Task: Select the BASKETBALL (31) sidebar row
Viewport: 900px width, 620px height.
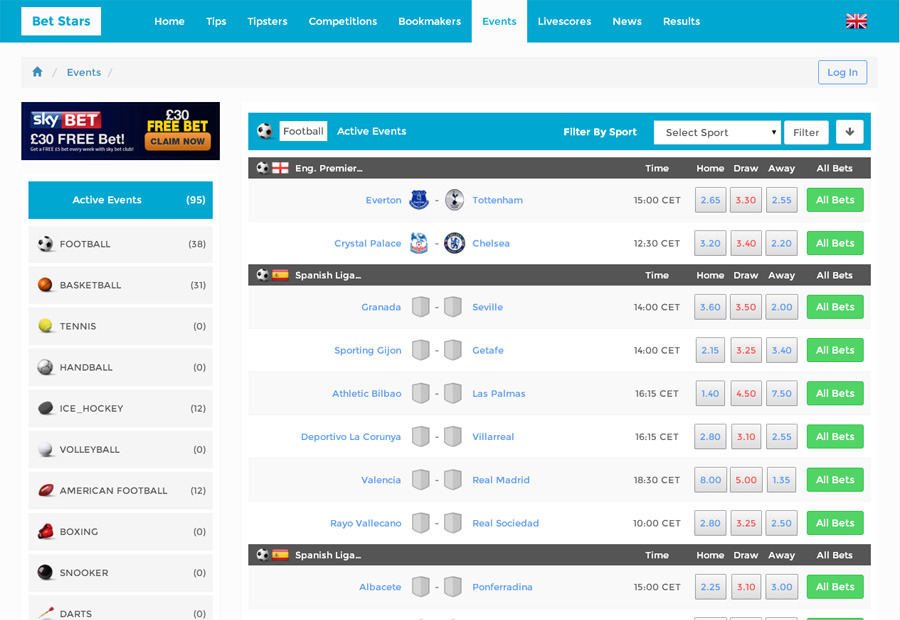Action: (x=121, y=285)
